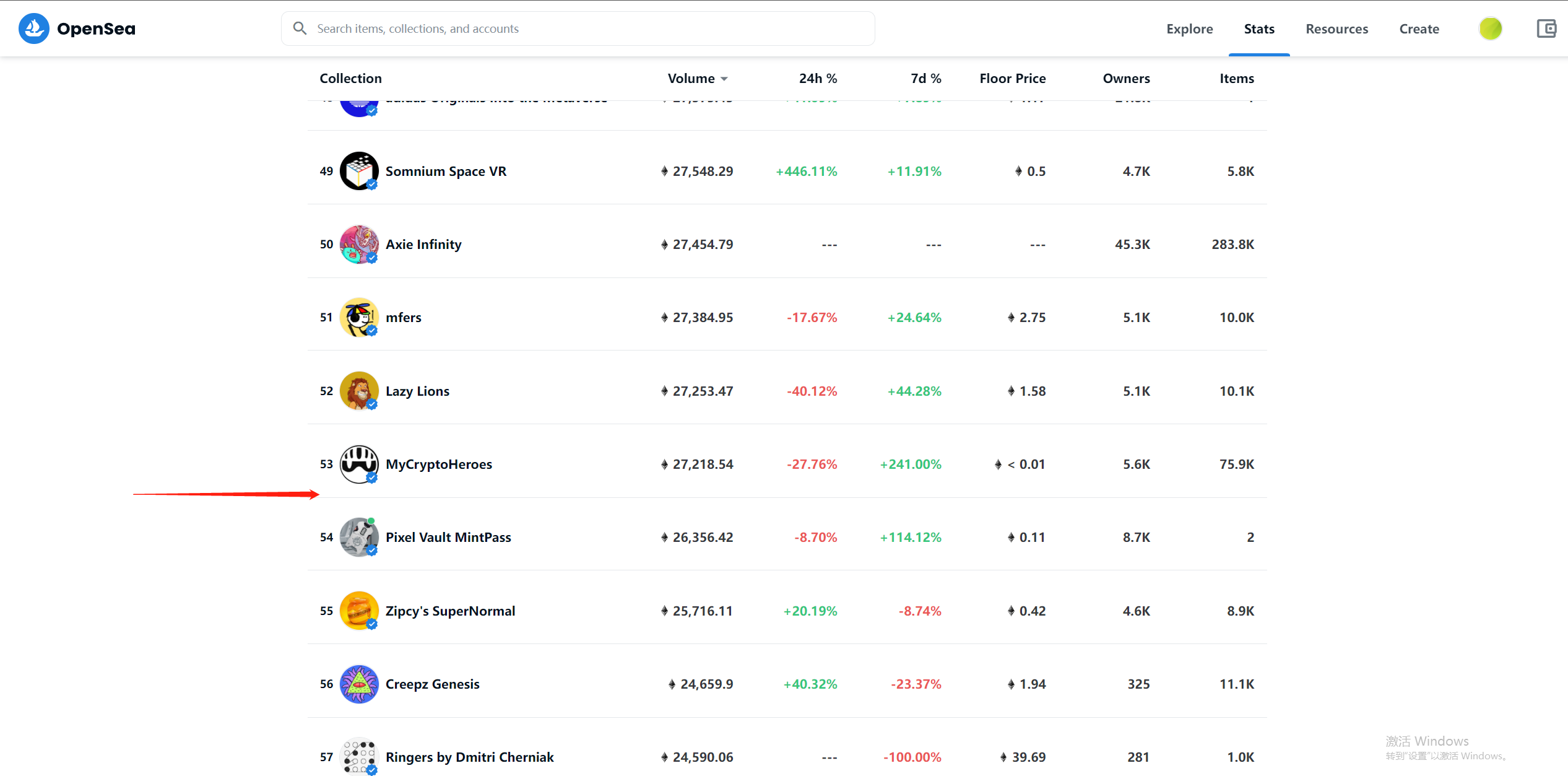
Task: Click the 7d % column header
Action: pos(925,78)
